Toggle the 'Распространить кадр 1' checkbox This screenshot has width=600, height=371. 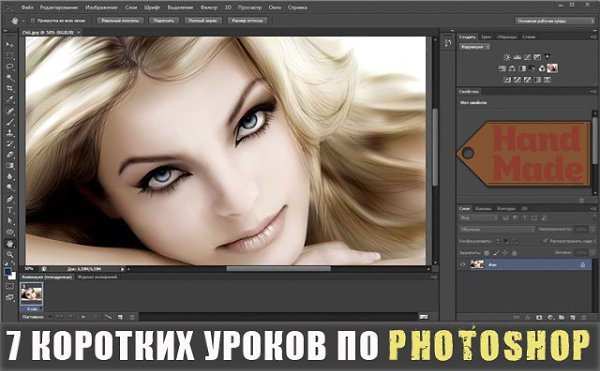tap(545, 241)
